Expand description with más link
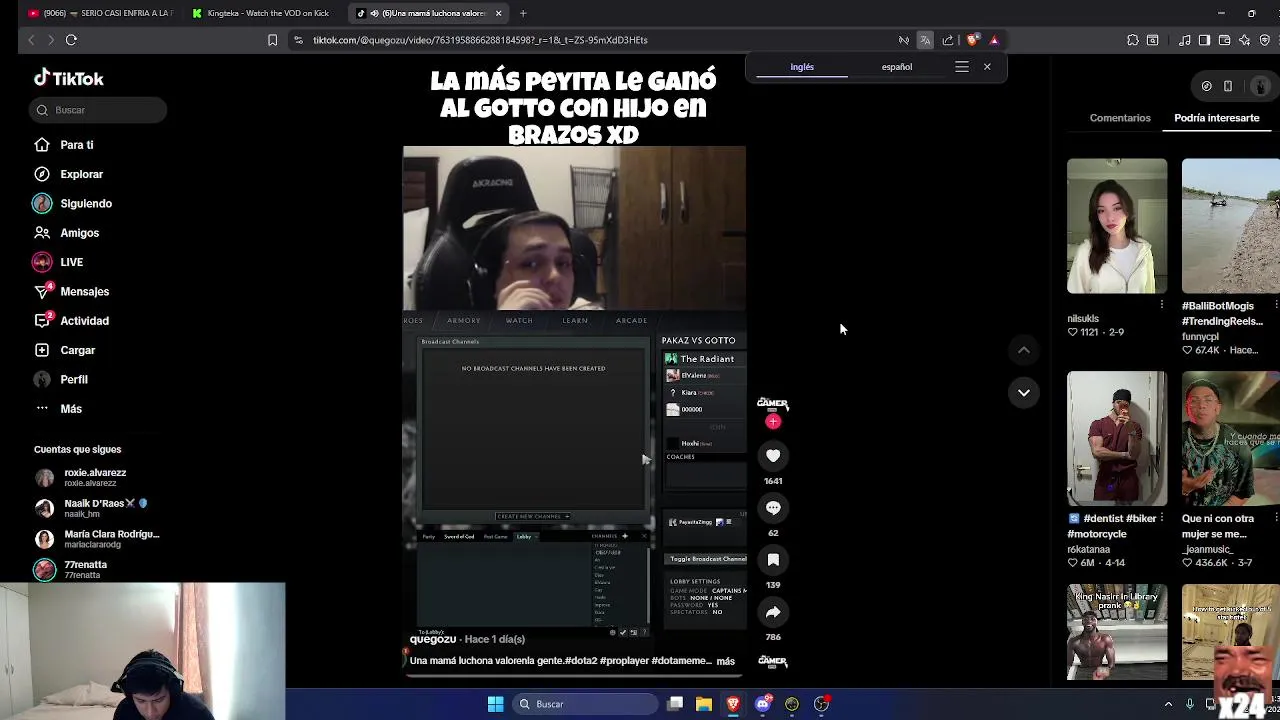 pos(725,661)
